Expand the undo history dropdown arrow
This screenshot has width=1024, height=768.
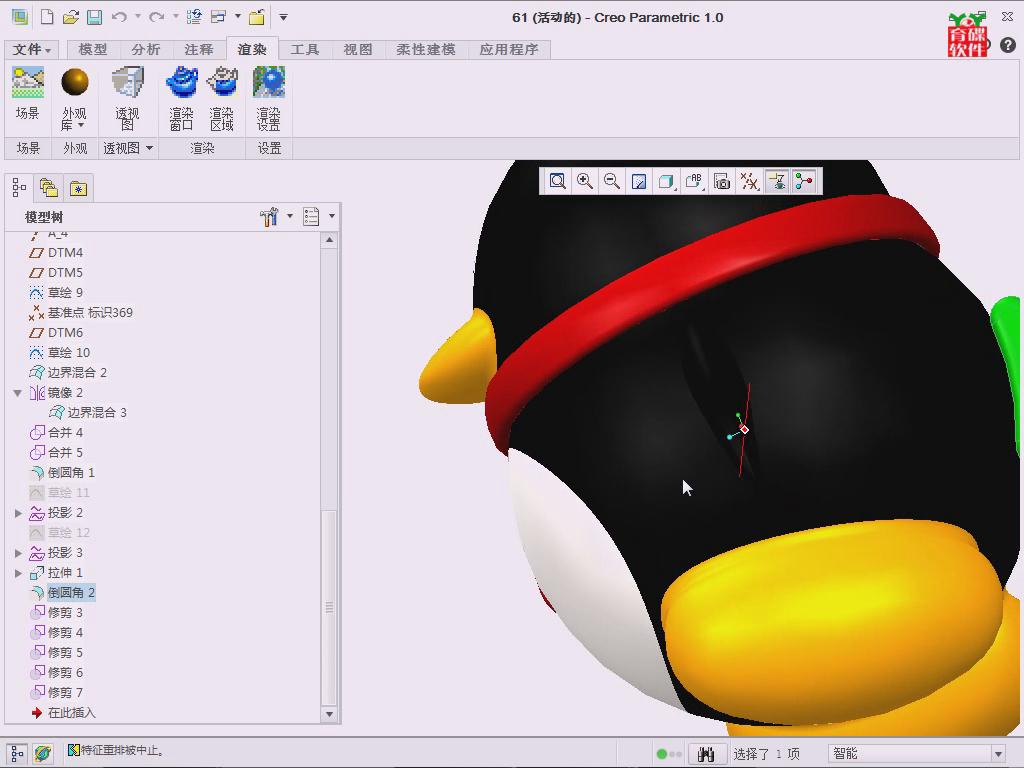point(138,17)
